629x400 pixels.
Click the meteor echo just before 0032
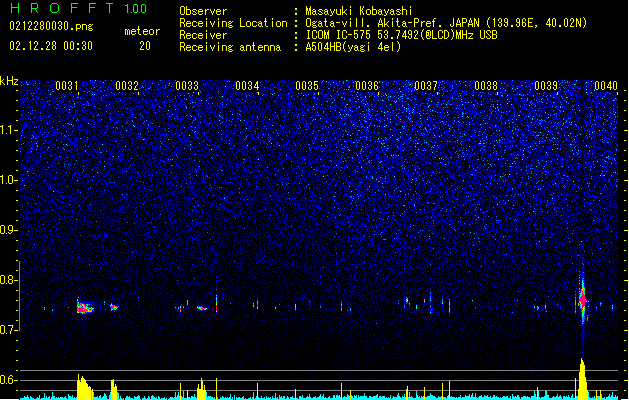[114, 307]
